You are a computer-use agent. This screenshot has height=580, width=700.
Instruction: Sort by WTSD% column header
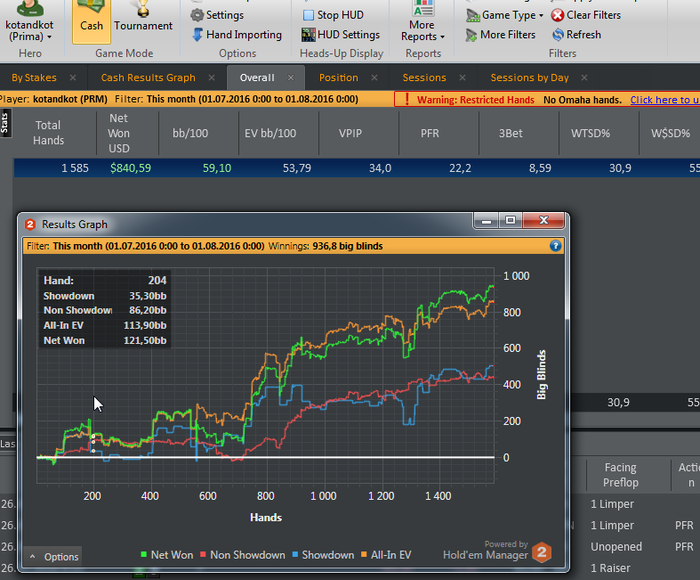590,133
